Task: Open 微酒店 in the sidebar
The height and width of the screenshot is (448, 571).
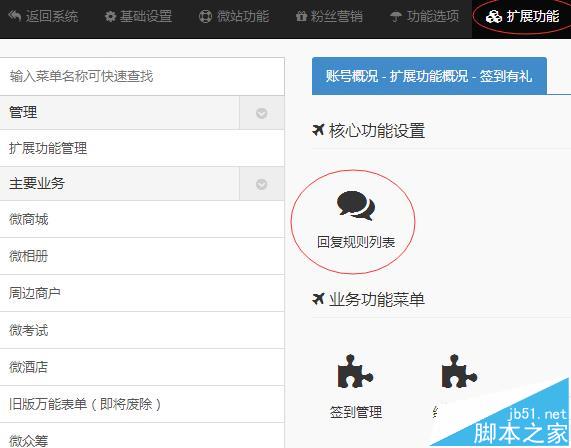Action: tap(142, 367)
